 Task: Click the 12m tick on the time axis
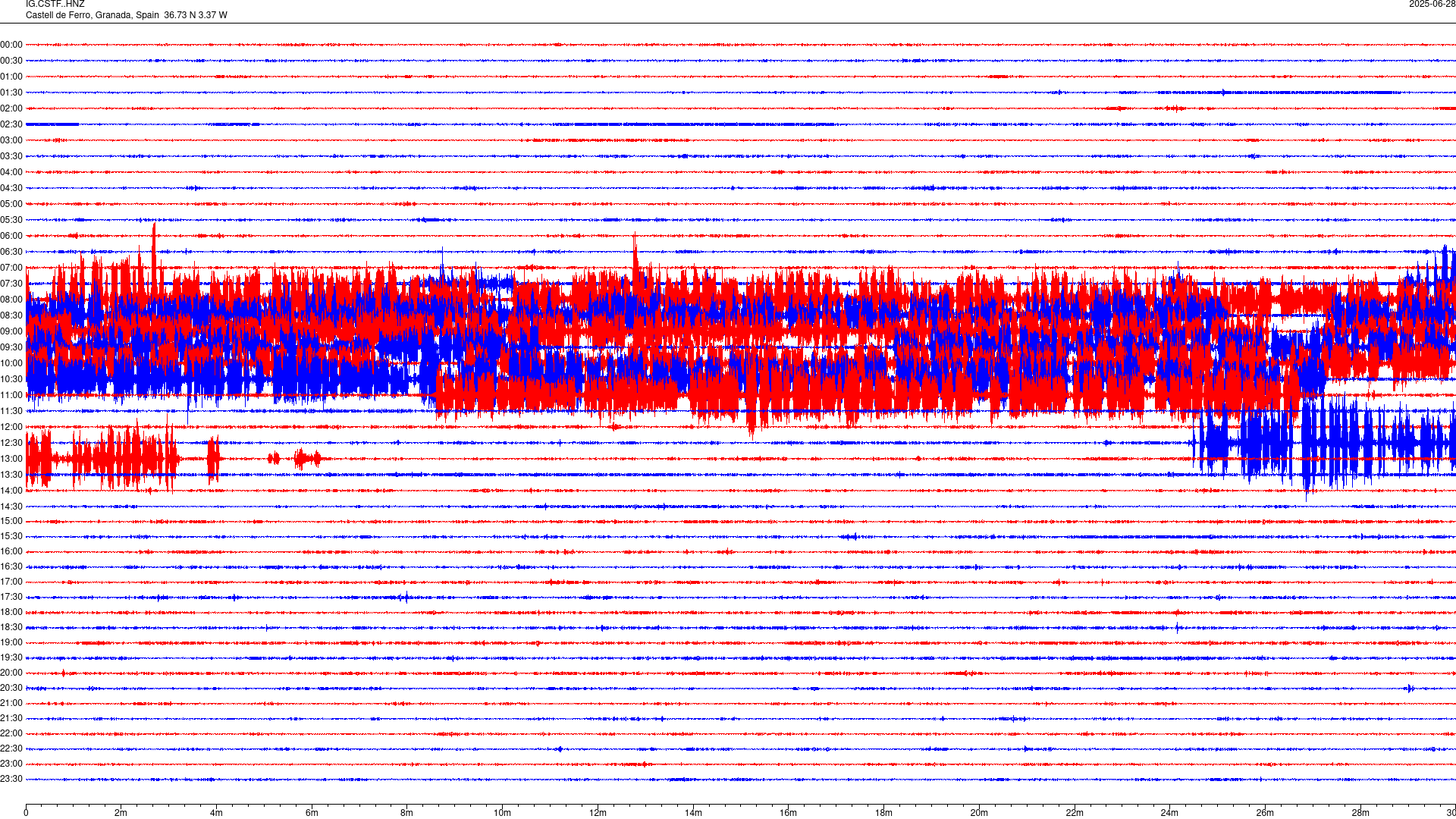coord(598,813)
